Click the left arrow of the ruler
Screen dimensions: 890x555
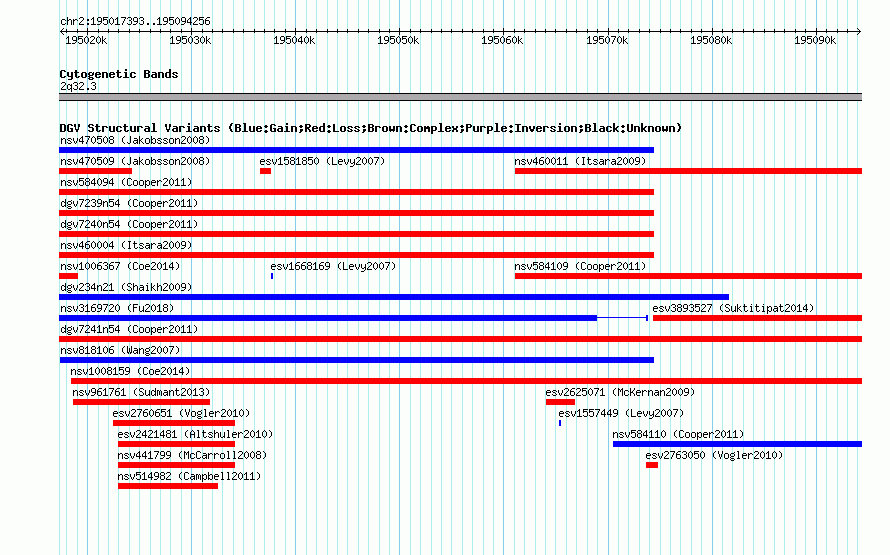pos(62,32)
